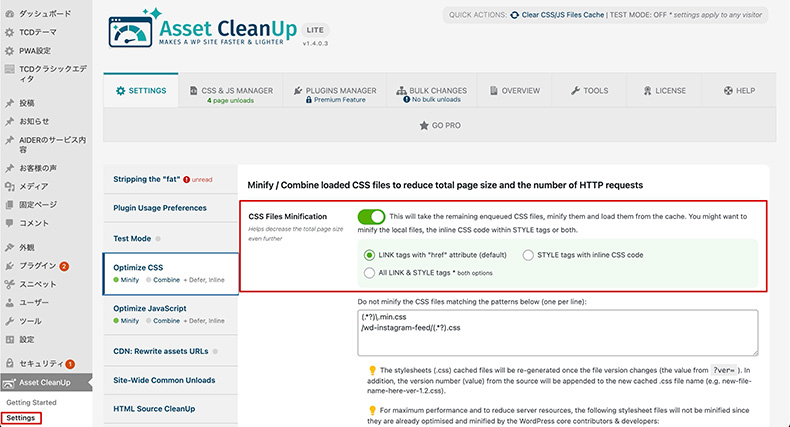Open the Optimize JavaScript settings section
Viewport: 790px width, 427px height.
(x=170, y=314)
